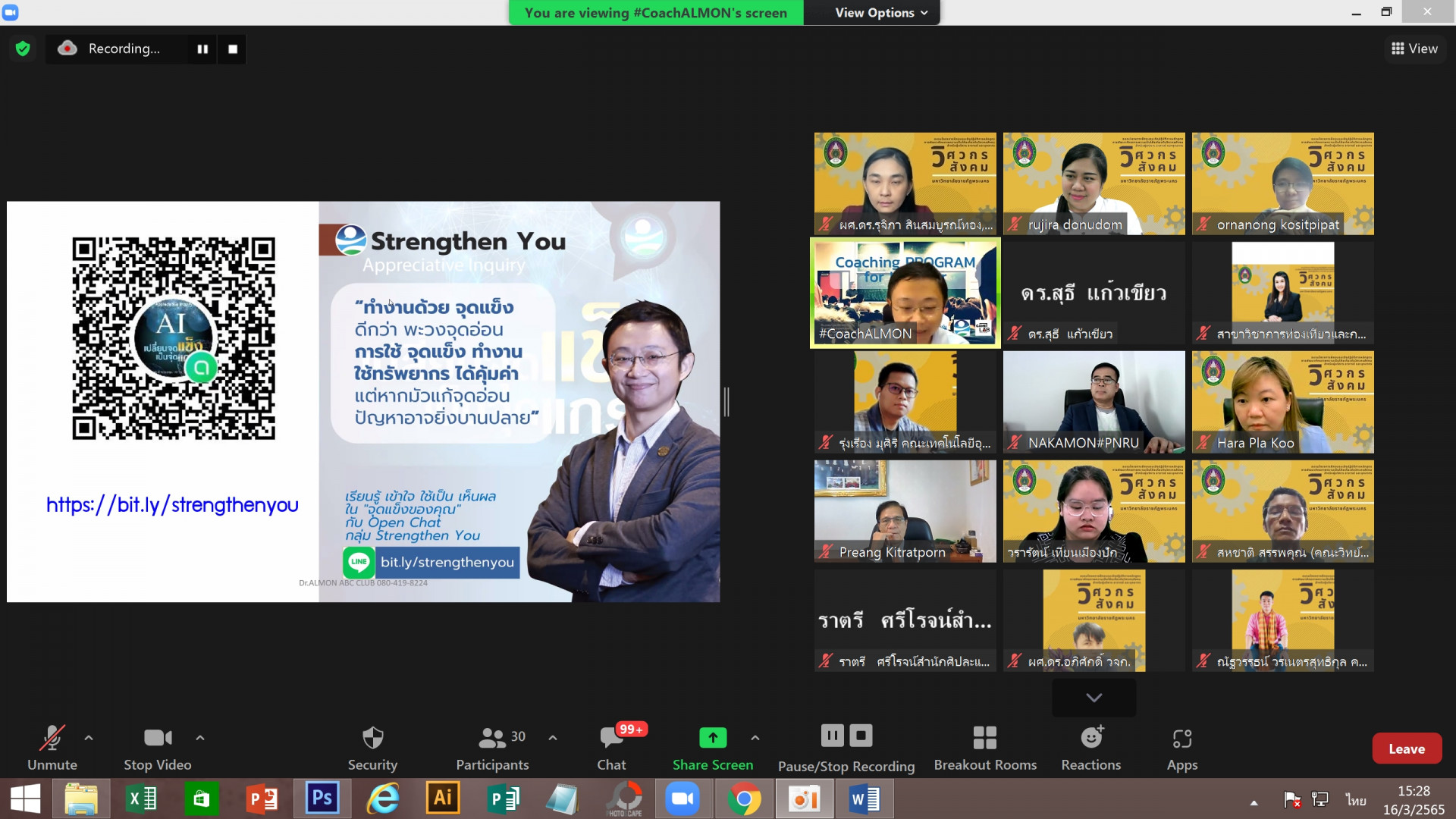1456x819 pixels.
Task: Select Preang Kitratporn video thumbnail
Action: click(x=905, y=511)
